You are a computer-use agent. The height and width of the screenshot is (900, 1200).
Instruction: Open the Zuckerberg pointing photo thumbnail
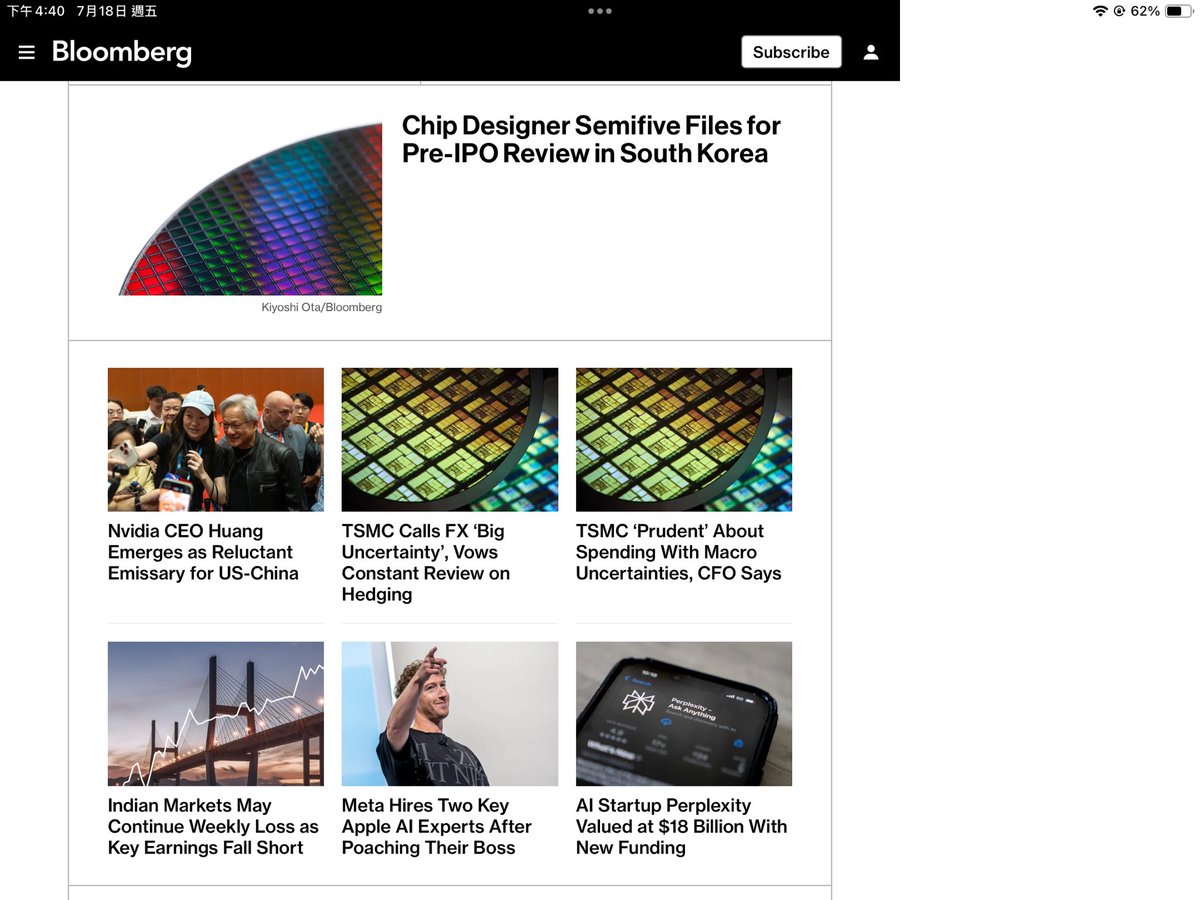450,714
